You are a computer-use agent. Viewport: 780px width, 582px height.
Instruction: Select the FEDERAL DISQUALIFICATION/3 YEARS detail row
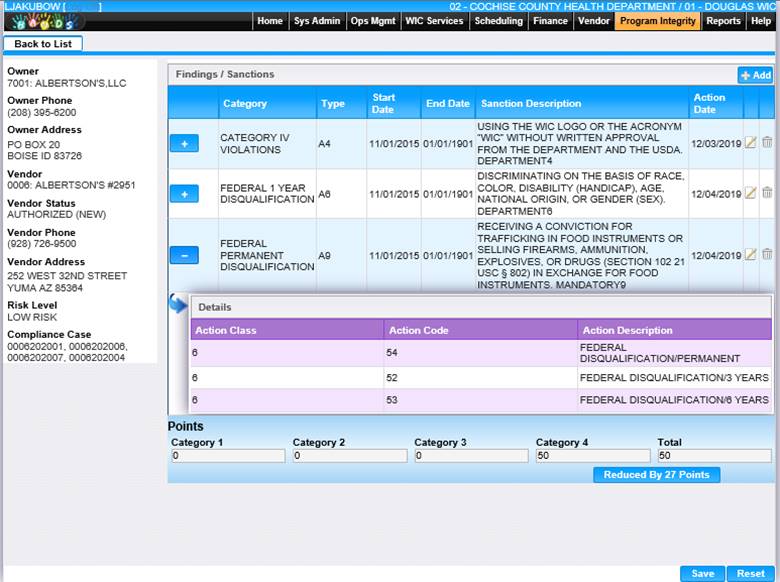481,378
